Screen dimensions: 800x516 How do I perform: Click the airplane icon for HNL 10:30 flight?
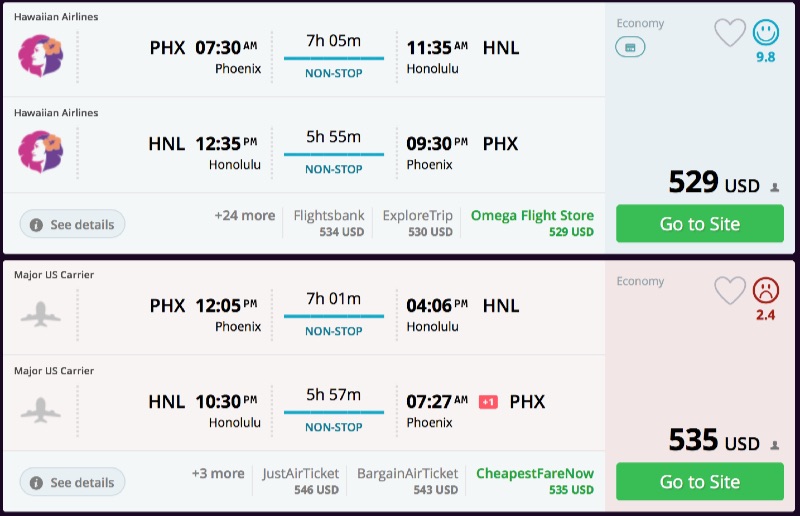pyautogui.click(x=40, y=409)
